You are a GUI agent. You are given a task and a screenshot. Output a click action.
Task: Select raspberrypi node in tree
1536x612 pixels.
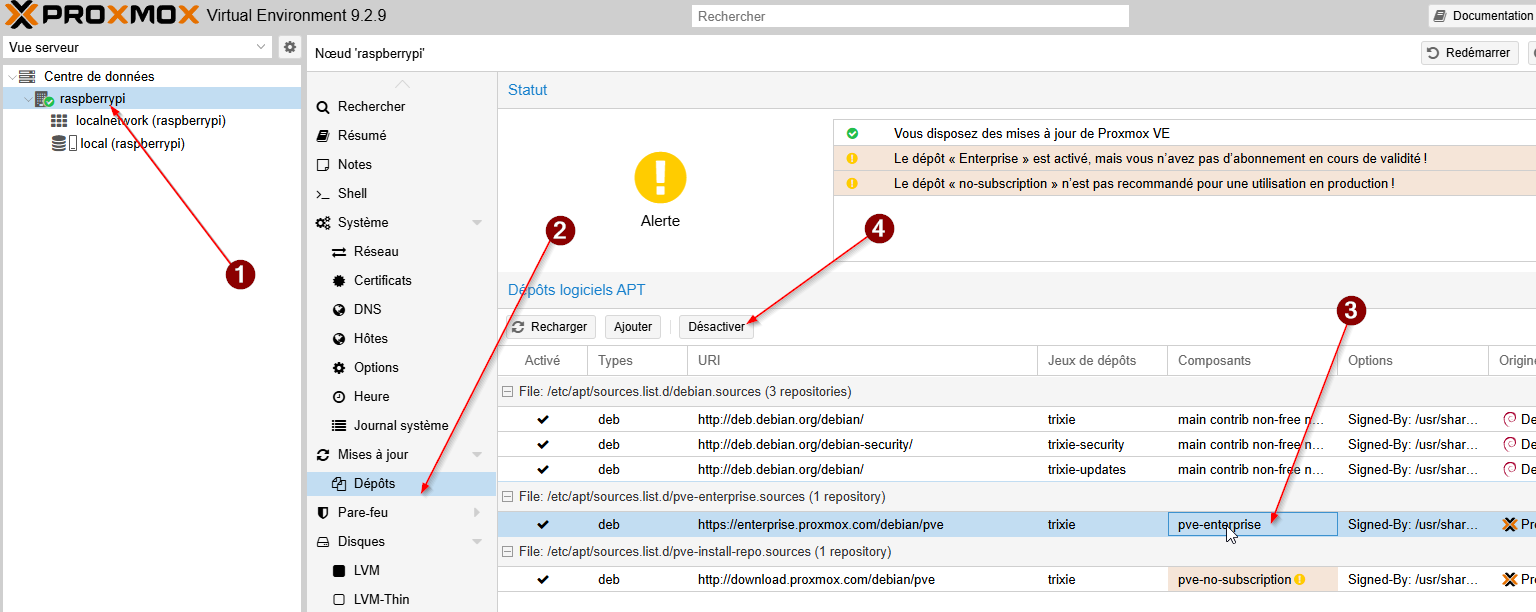[92, 98]
